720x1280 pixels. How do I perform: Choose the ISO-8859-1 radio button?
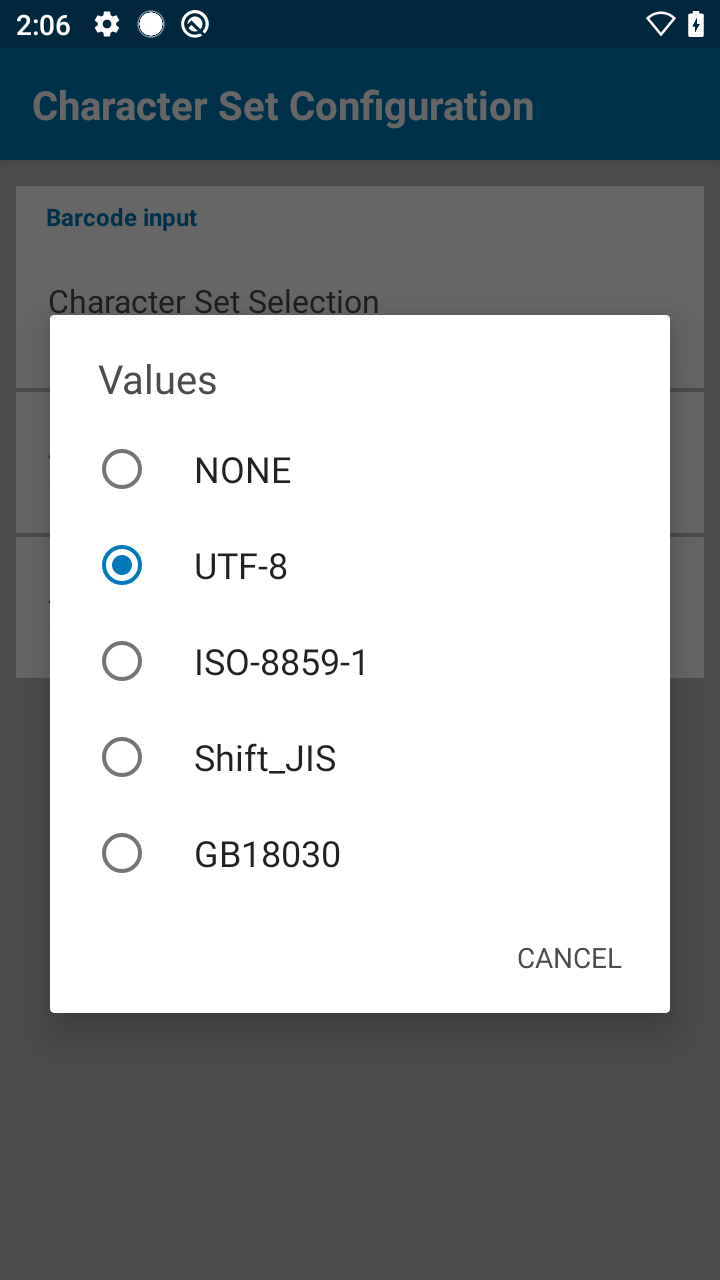pyautogui.click(x=122, y=661)
